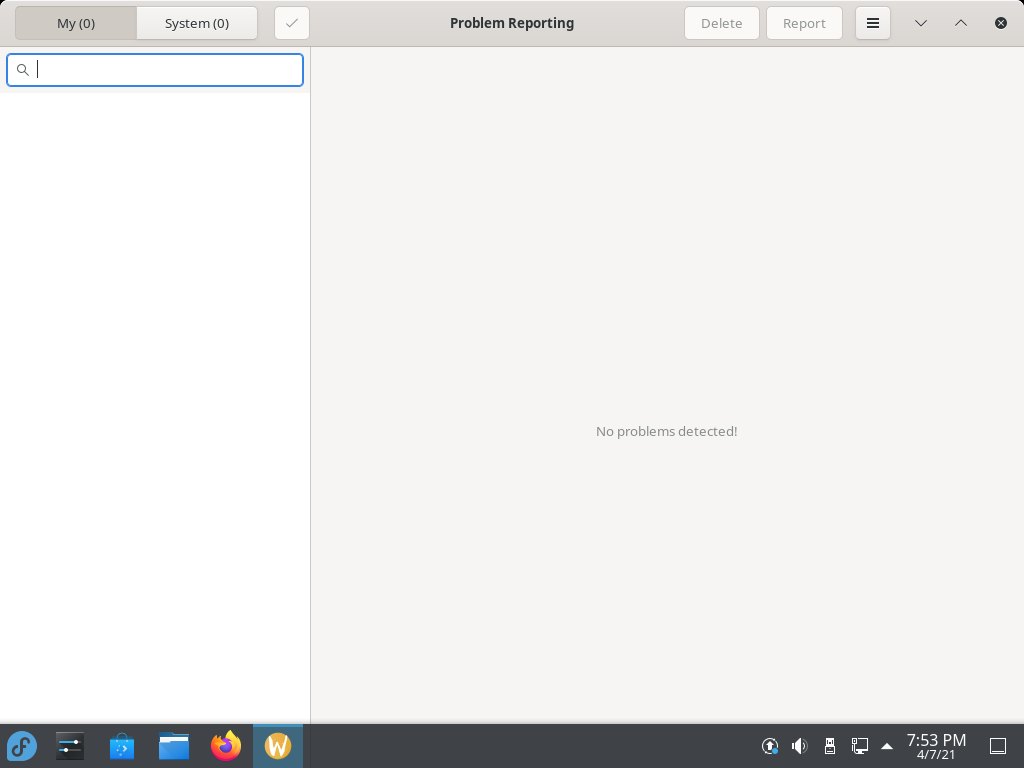Open the system settings sliders icon in taskbar
The width and height of the screenshot is (1024, 768).
[x=69, y=746]
